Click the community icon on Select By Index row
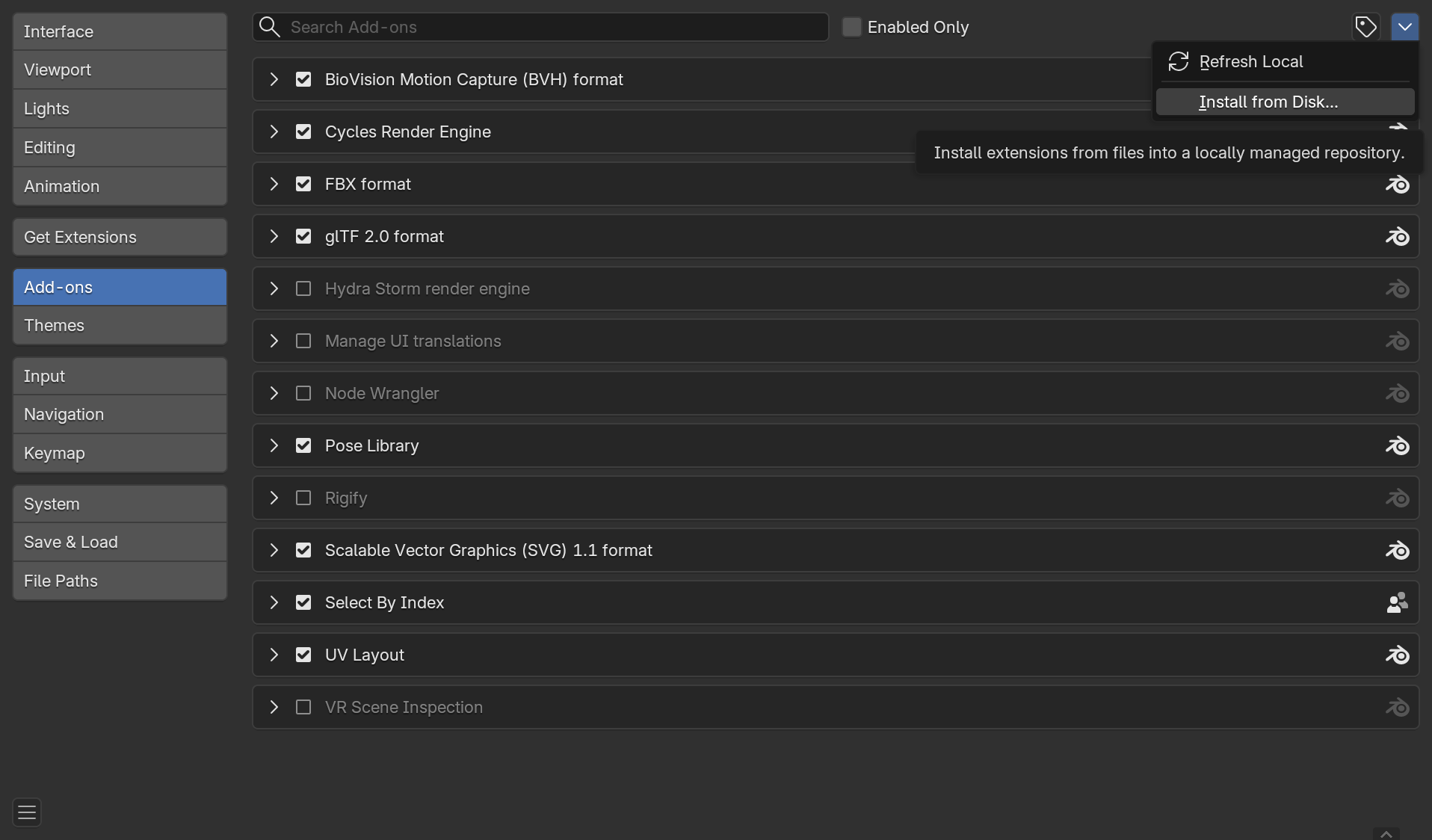 coord(1397,603)
